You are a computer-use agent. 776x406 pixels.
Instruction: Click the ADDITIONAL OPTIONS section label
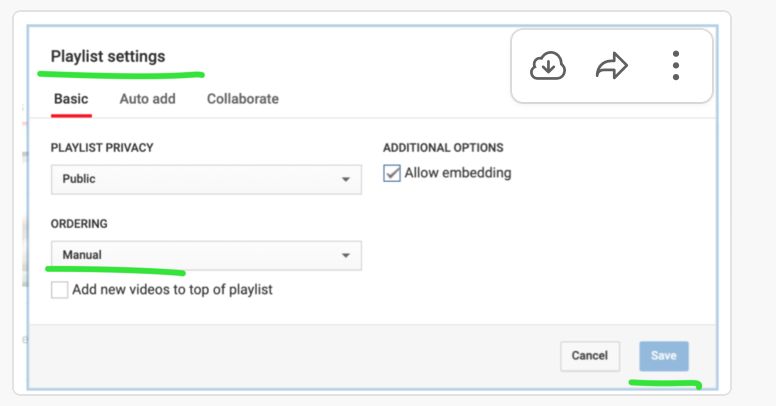tap(443, 148)
